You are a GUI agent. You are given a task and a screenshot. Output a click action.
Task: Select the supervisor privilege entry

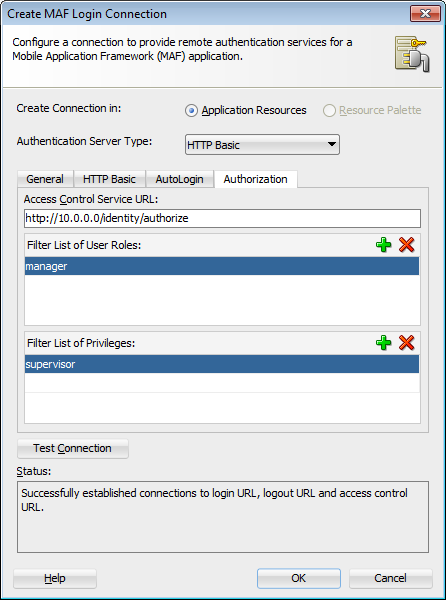coord(222,364)
